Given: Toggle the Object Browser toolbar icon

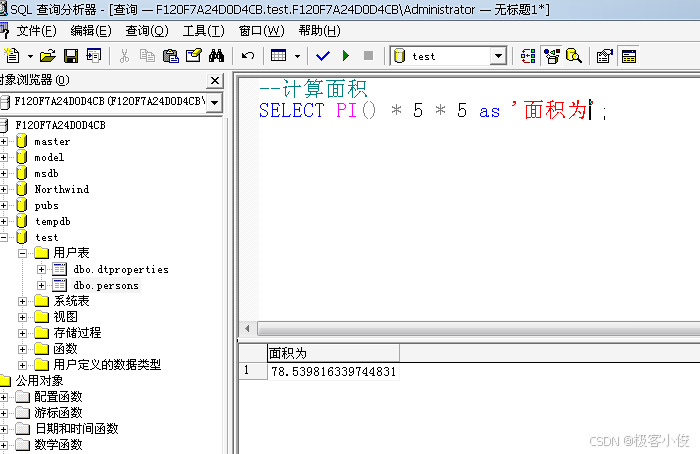Looking at the screenshot, I should [551, 56].
